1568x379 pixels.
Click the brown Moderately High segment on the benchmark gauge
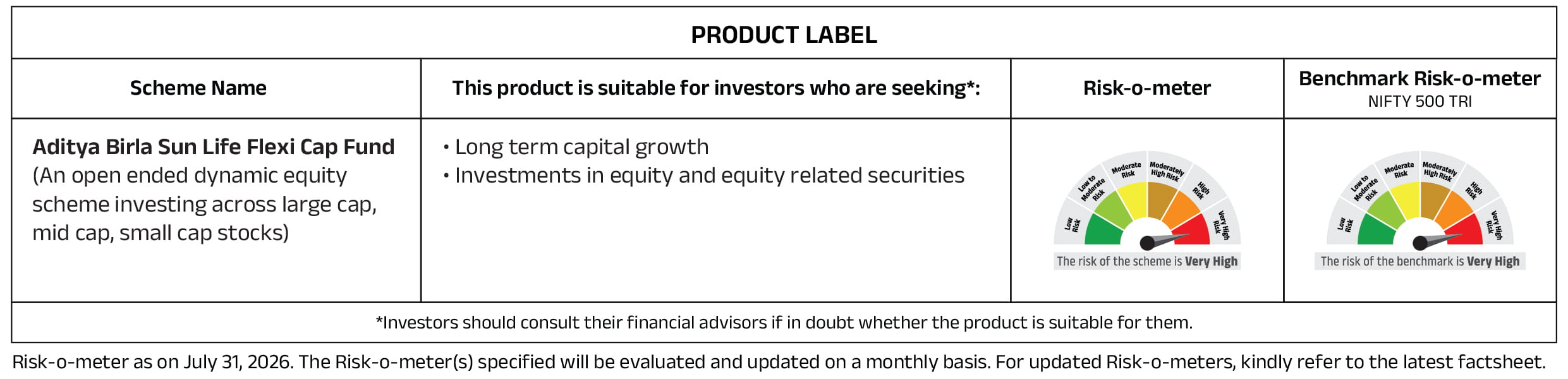coord(1433,200)
